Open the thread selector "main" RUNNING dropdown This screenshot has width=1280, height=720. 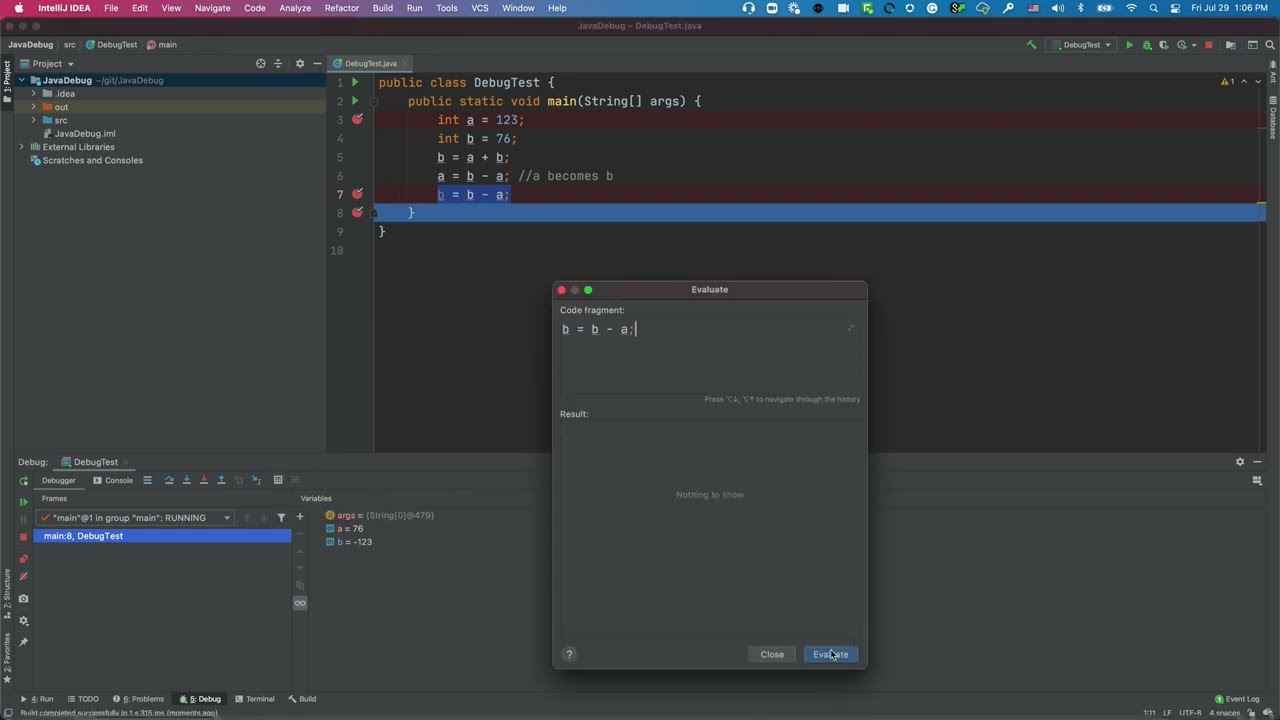(x=136, y=518)
